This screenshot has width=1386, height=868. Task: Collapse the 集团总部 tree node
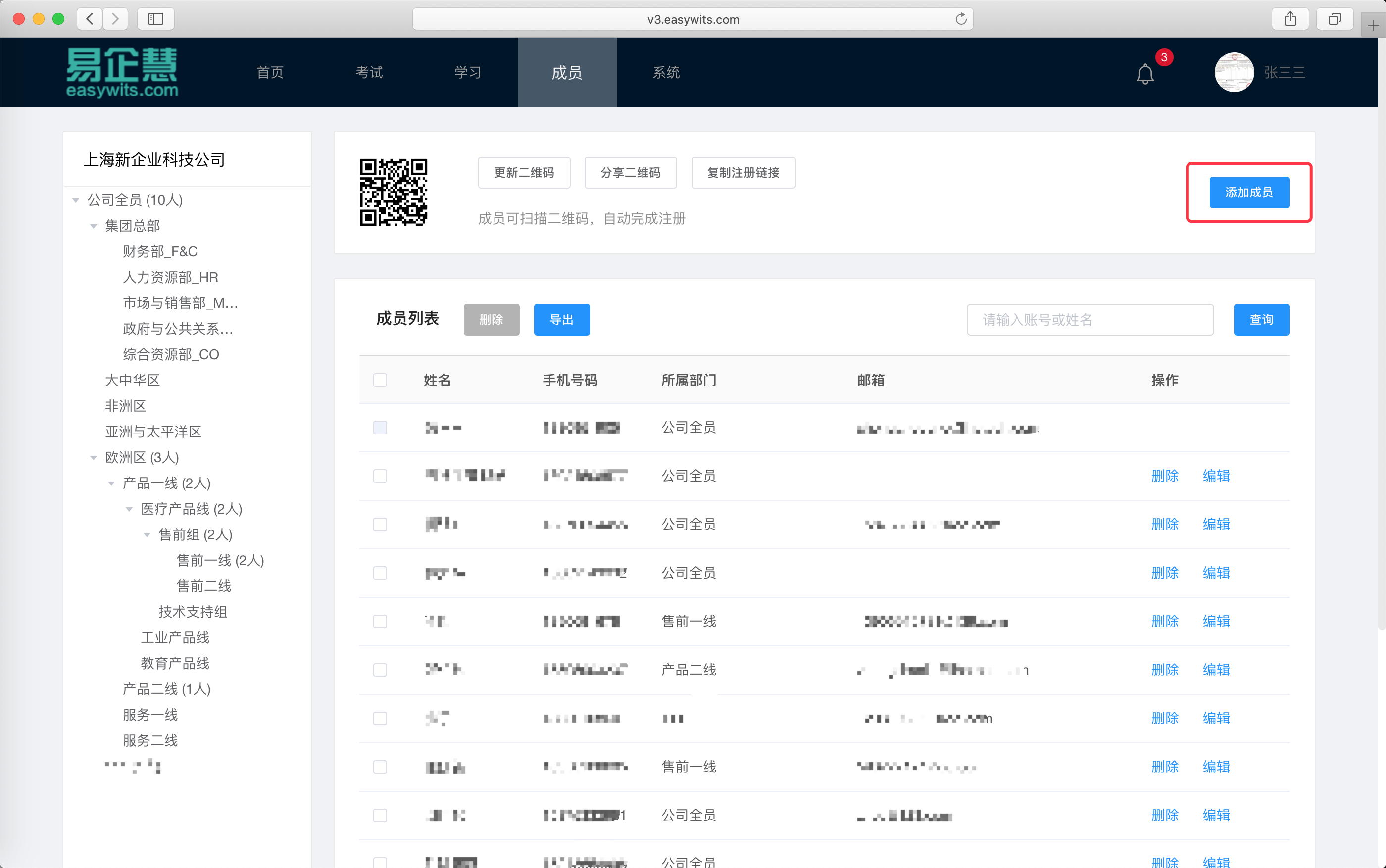(x=94, y=226)
